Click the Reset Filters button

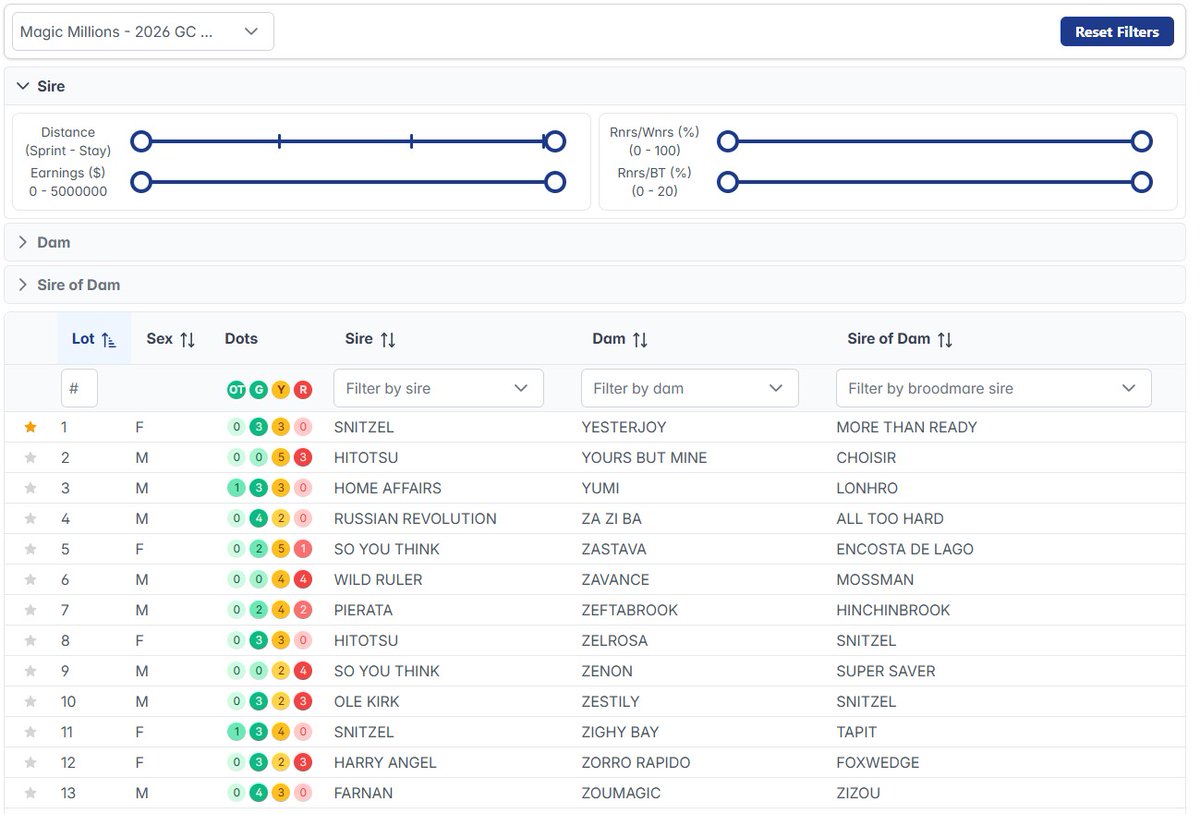(1117, 32)
